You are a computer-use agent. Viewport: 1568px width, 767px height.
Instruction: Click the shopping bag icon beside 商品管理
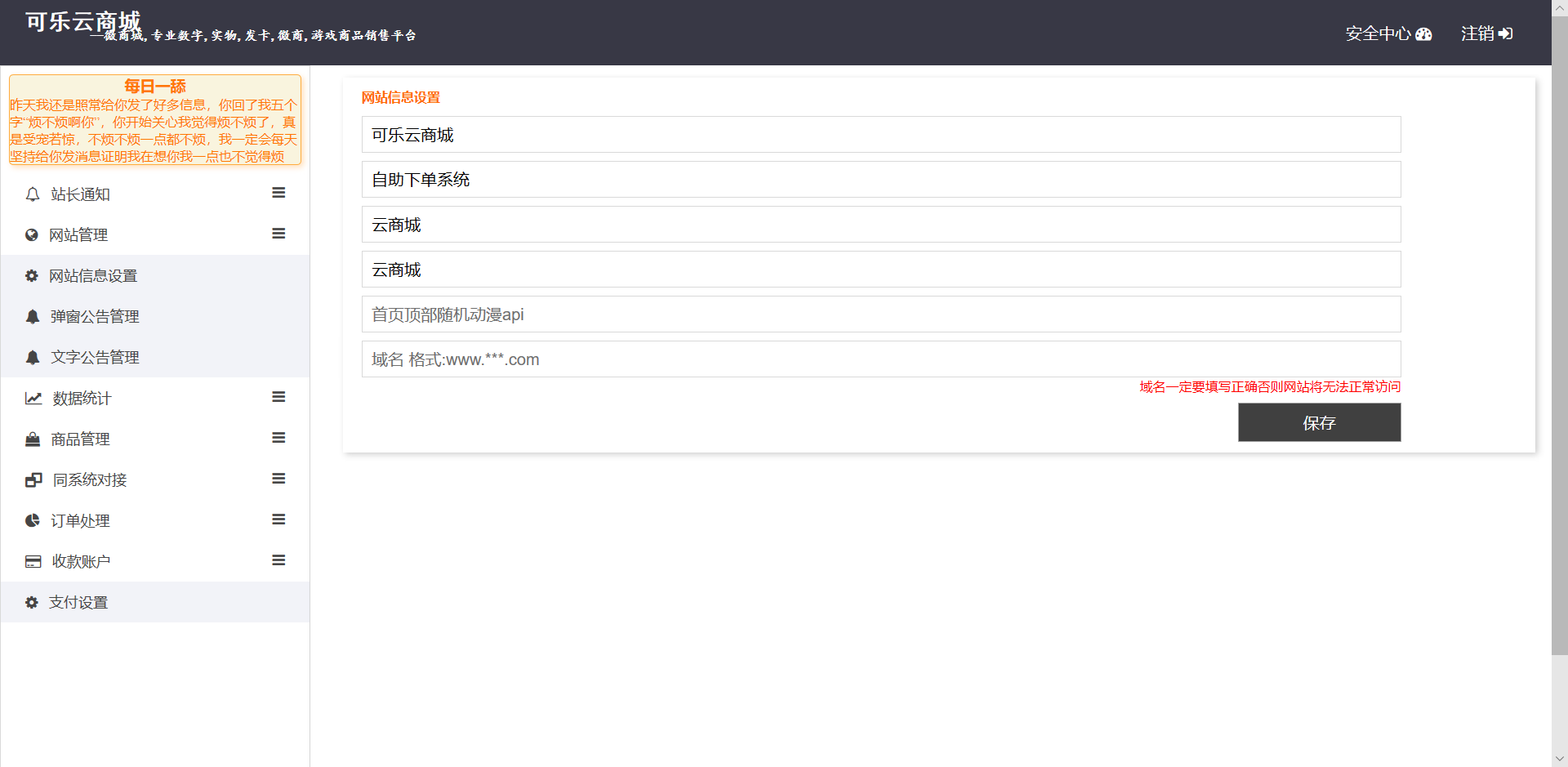click(x=33, y=439)
